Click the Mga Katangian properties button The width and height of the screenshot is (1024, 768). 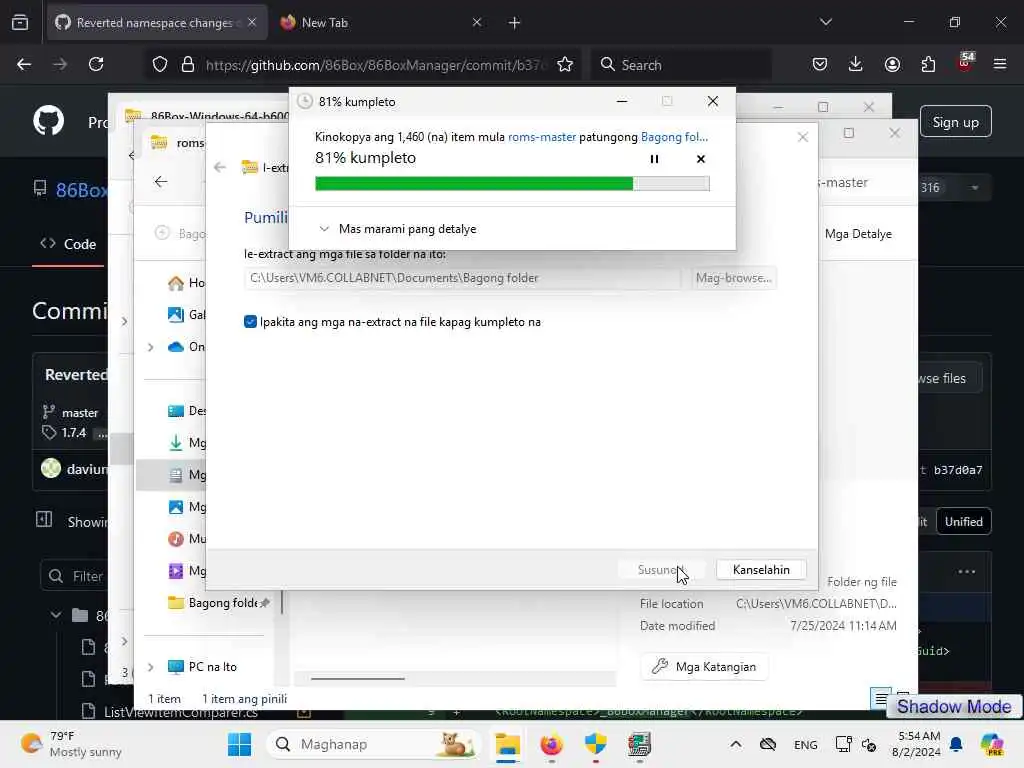point(704,667)
